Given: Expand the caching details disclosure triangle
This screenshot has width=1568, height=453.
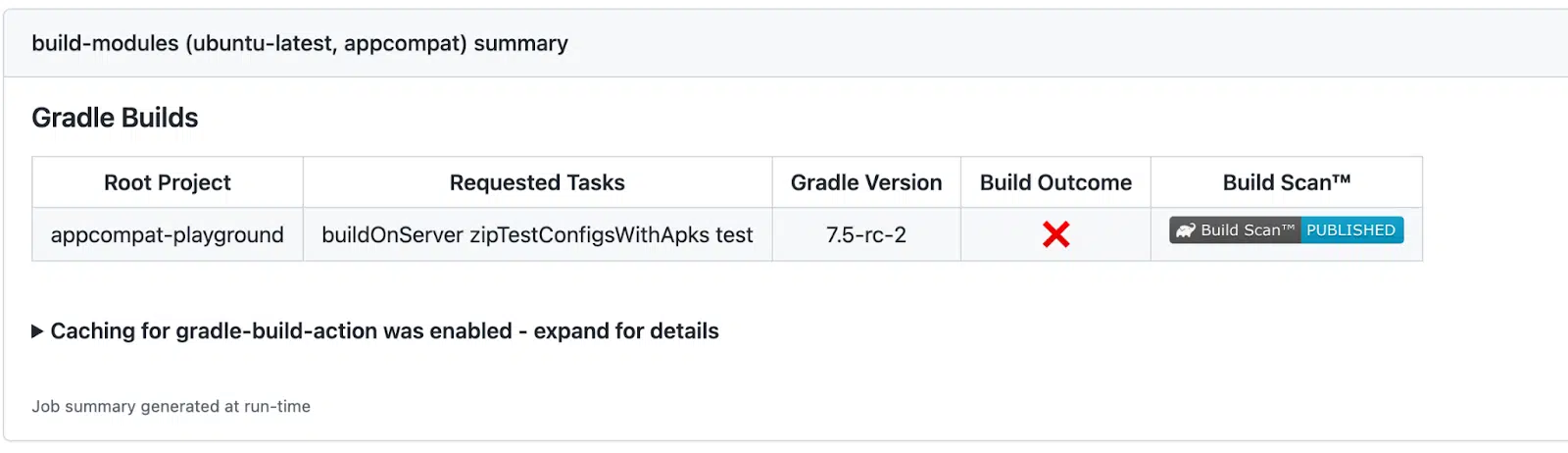Looking at the screenshot, I should (x=37, y=331).
